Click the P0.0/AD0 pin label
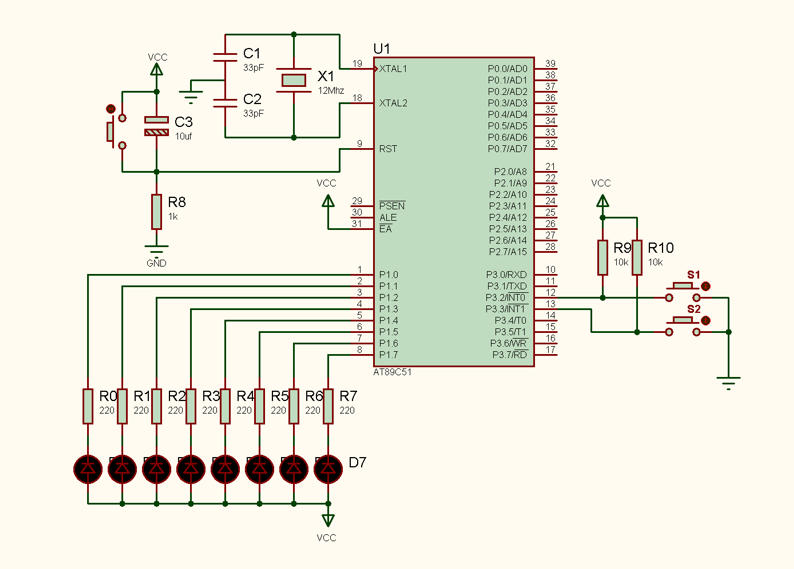794x569 pixels. coord(507,68)
